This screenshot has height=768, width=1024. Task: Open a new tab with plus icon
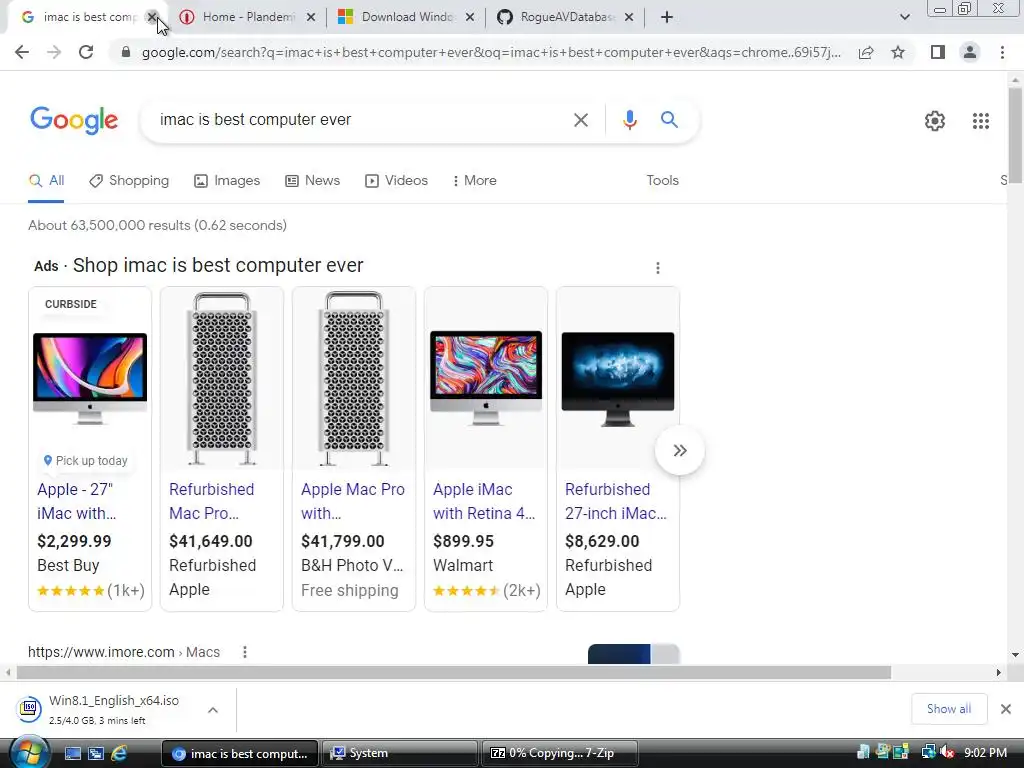pos(667,18)
